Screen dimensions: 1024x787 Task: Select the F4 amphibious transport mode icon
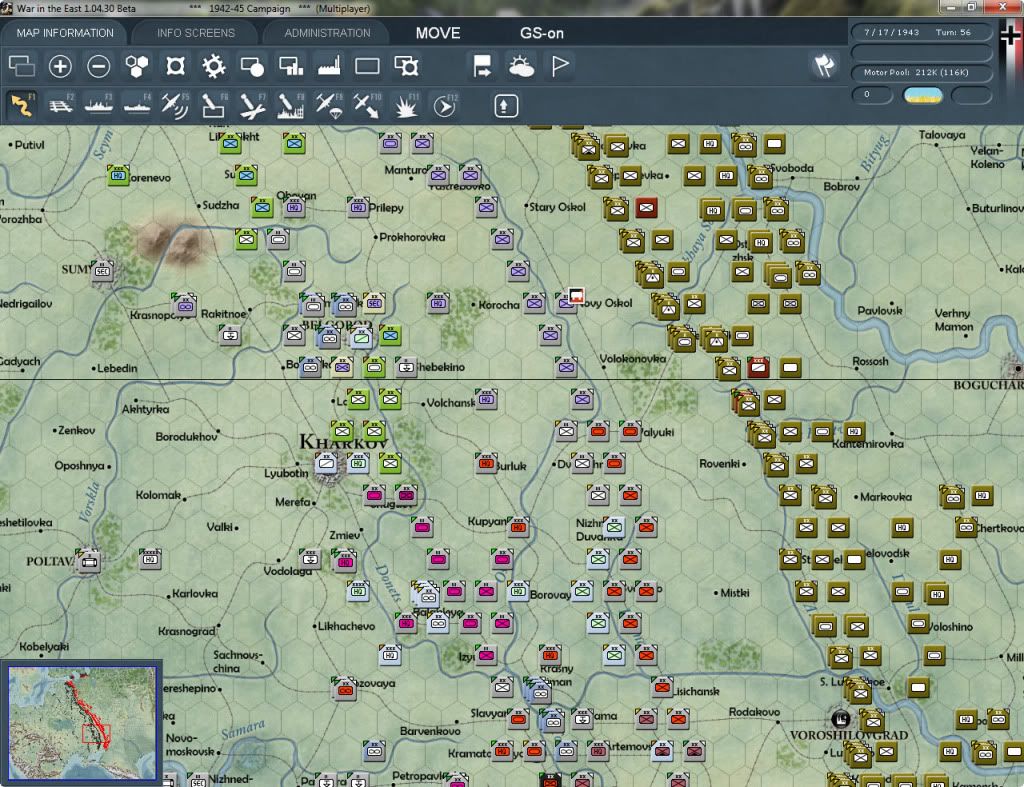[x=137, y=105]
